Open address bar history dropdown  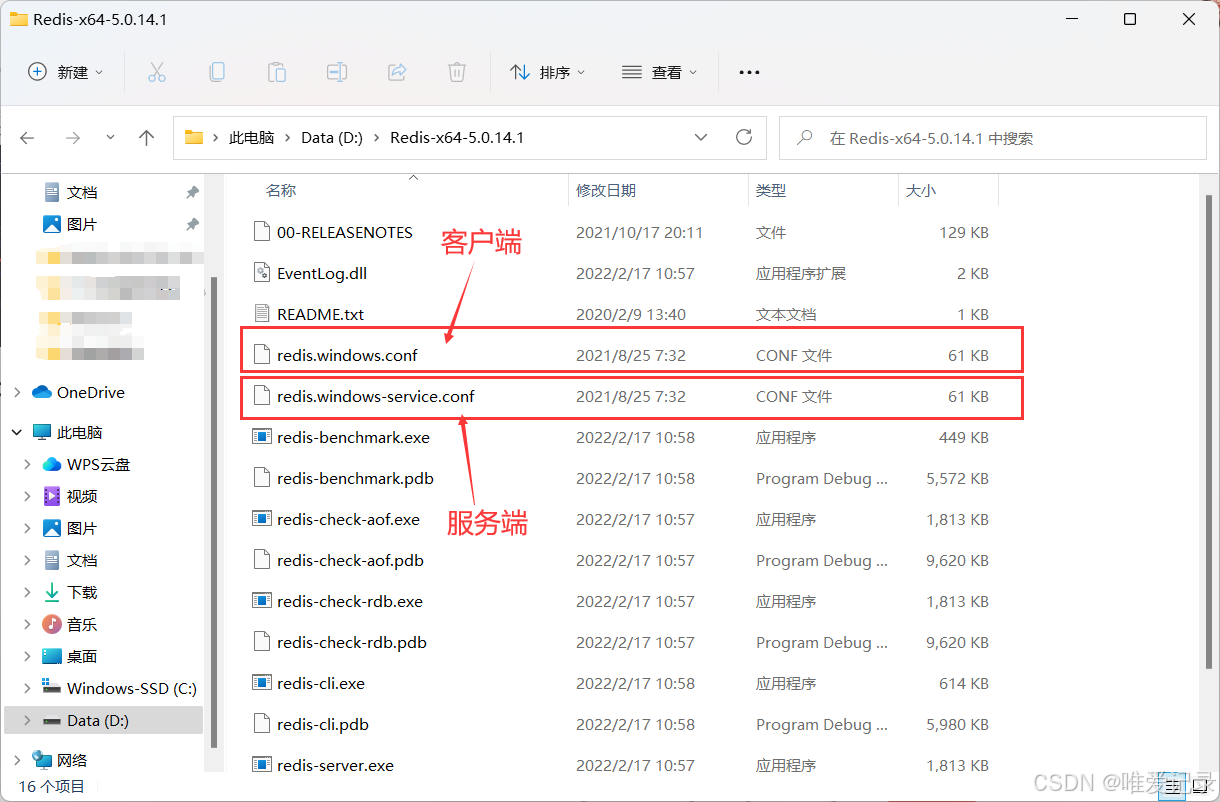(701, 138)
